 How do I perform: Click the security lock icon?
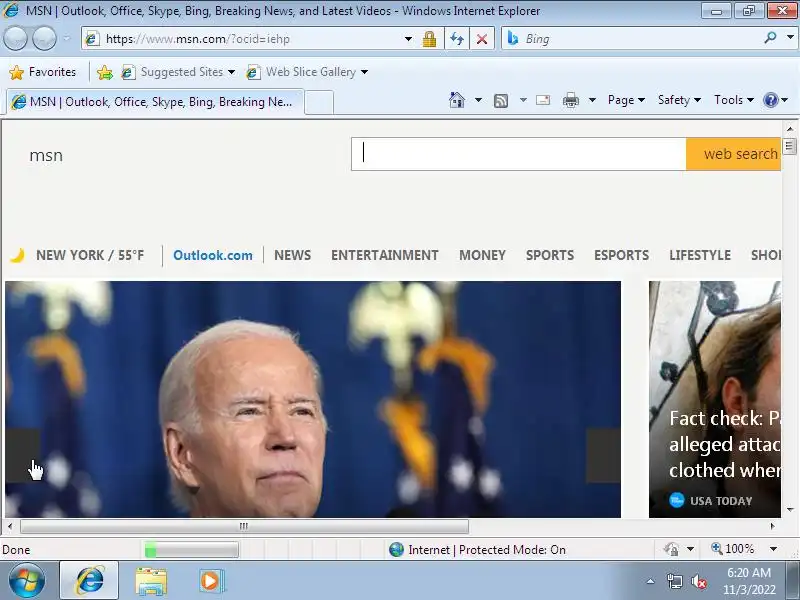click(429, 39)
